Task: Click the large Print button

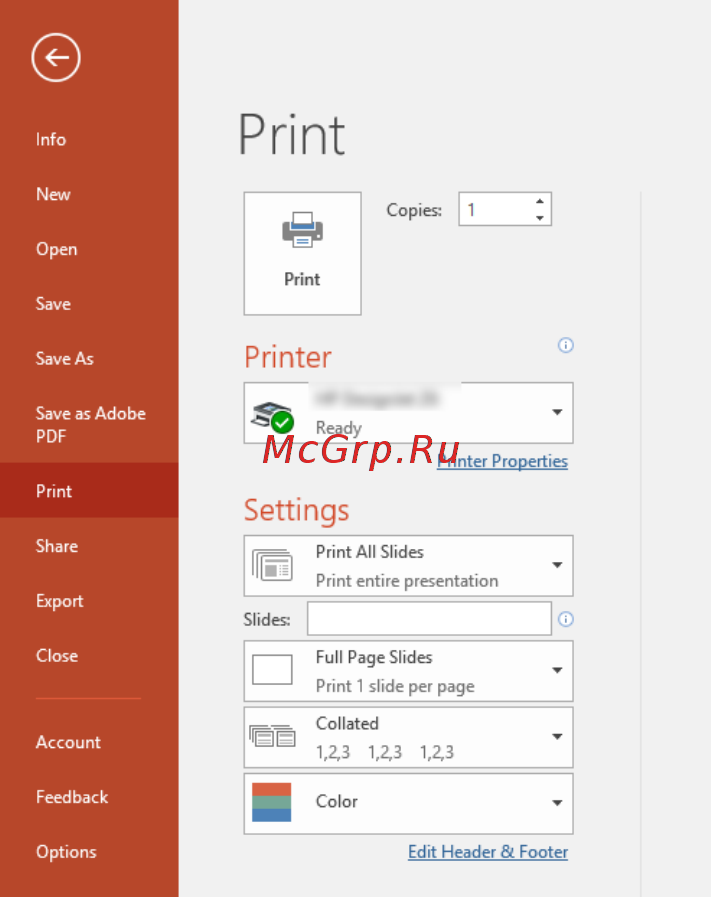Action: point(302,253)
